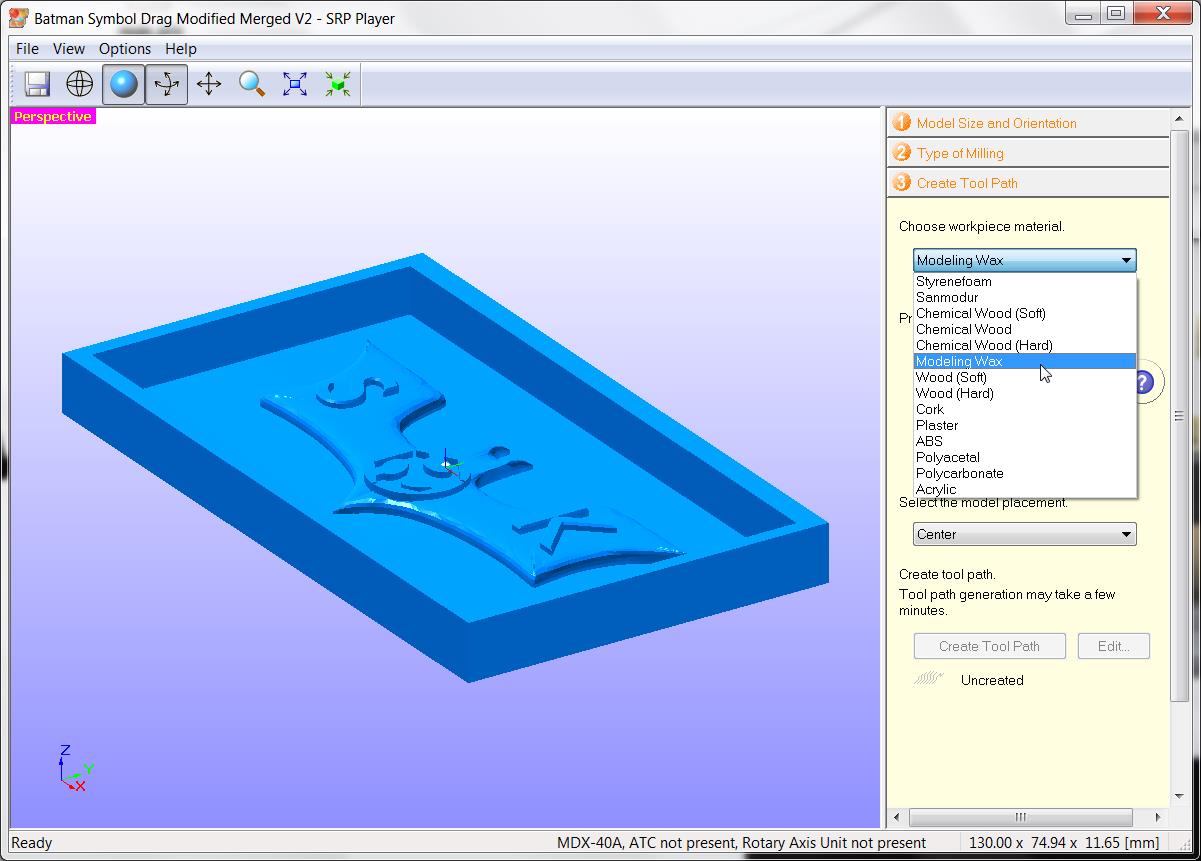
Task: Click the XYZ axis indicator
Action: pos(74,768)
